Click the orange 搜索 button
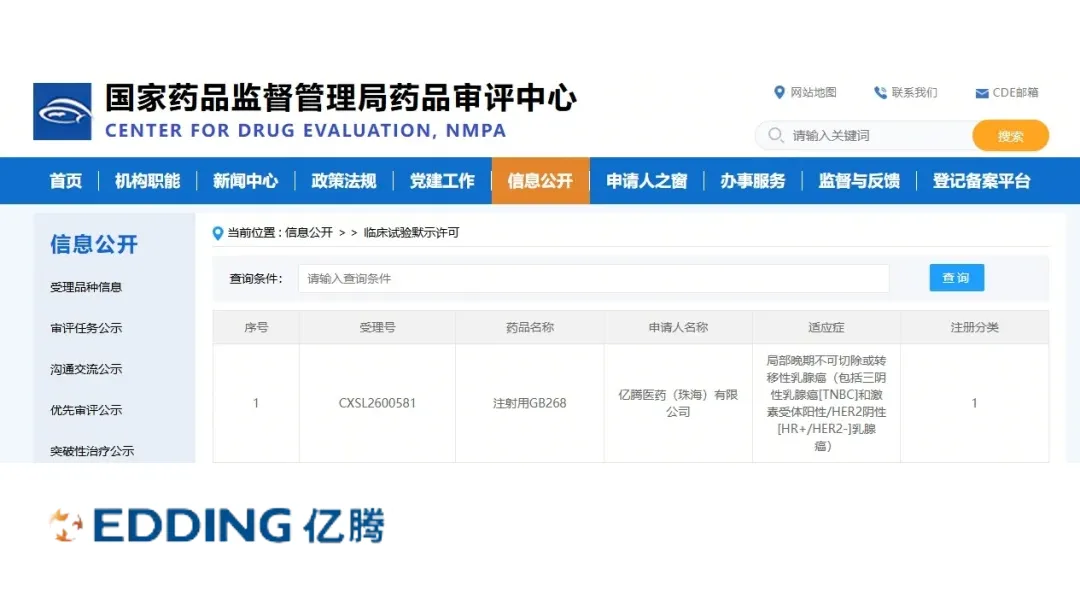This screenshot has width=1080, height=608. coord(1010,136)
